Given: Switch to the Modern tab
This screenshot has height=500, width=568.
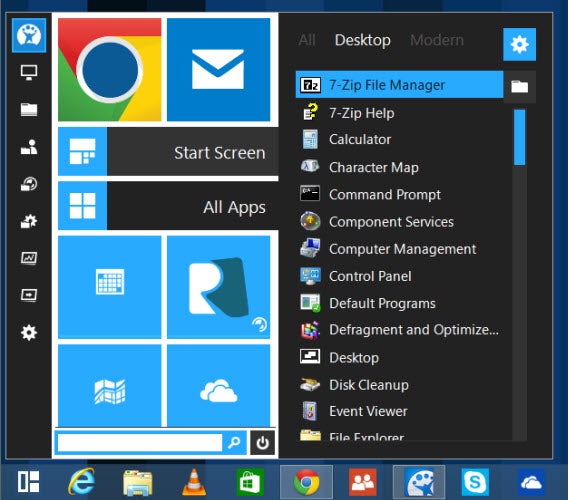Looking at the screenshot, I should pos(437,40).
